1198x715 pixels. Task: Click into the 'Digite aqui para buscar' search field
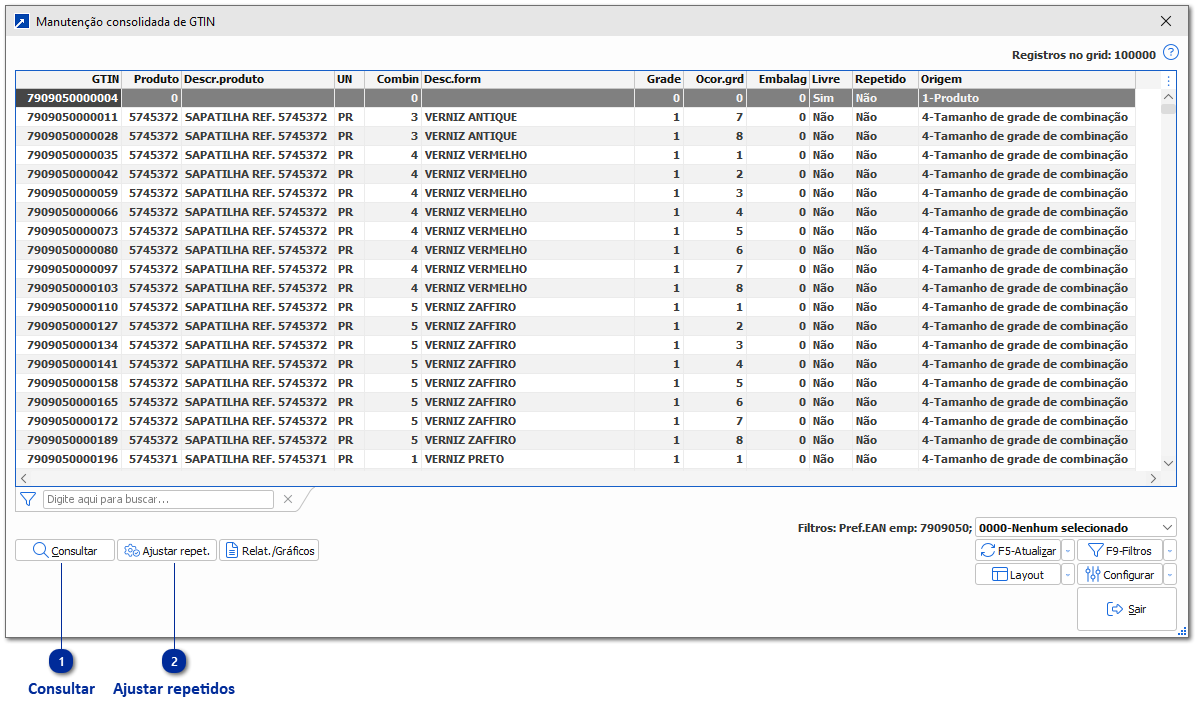pyautogui.click(x=158, y=500)
